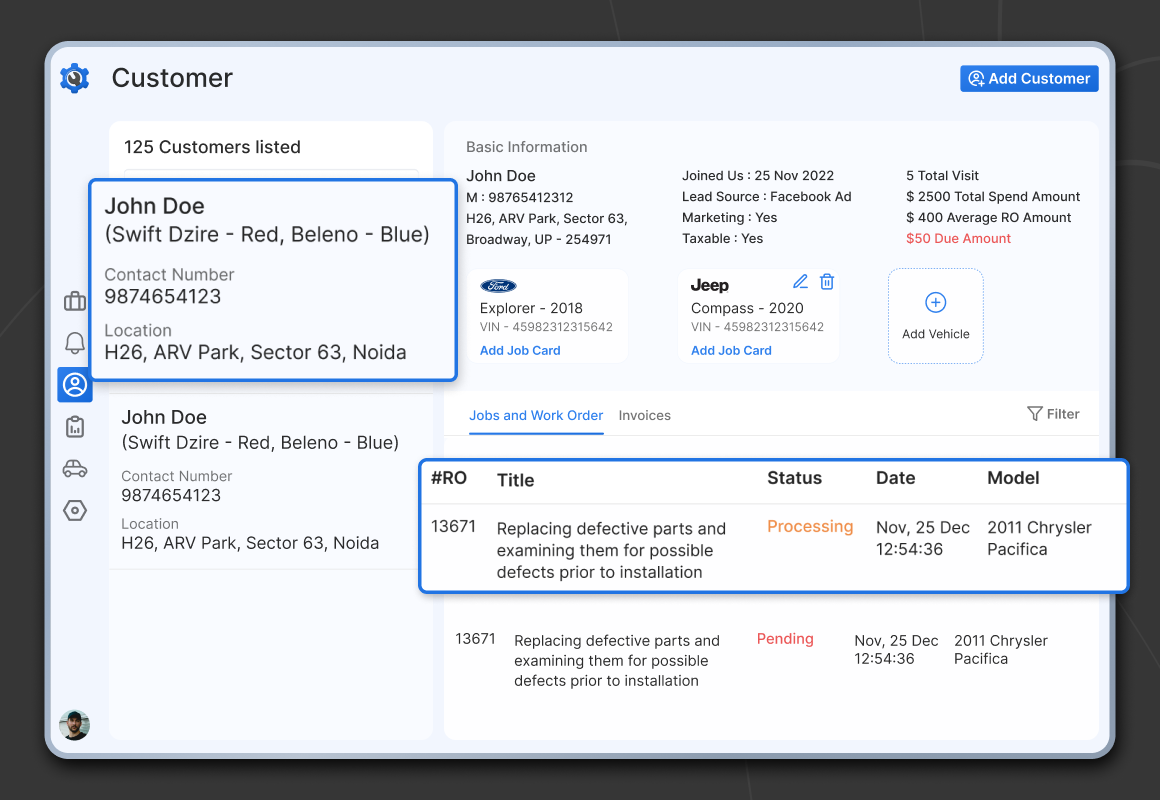Click the Ford logo on Explorer card
Viewport: 1160px width, 800px height.
499,286
